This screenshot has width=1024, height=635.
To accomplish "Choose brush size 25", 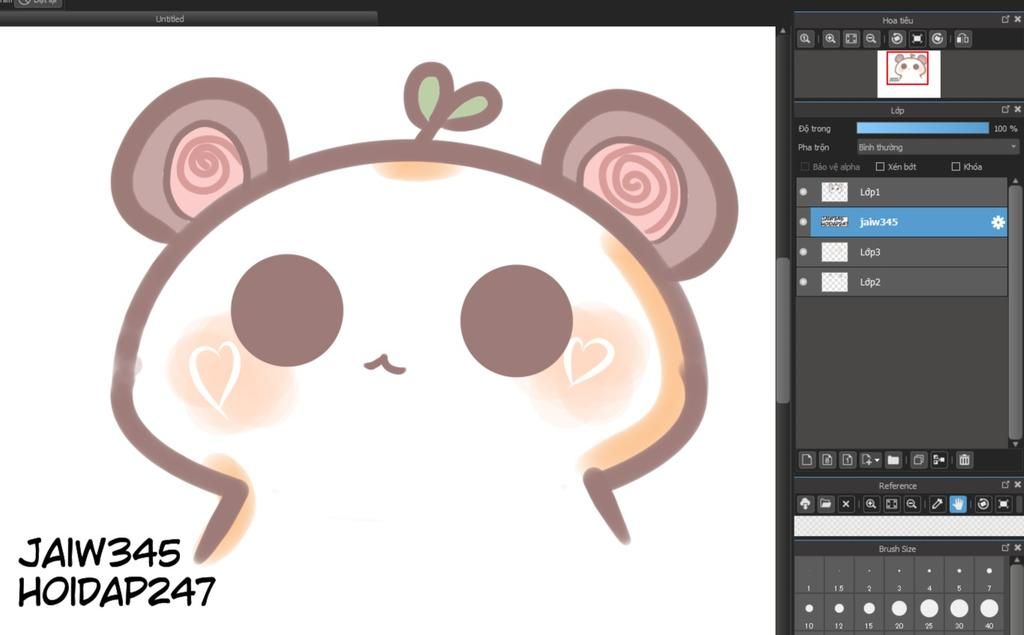I will [929, 614].
